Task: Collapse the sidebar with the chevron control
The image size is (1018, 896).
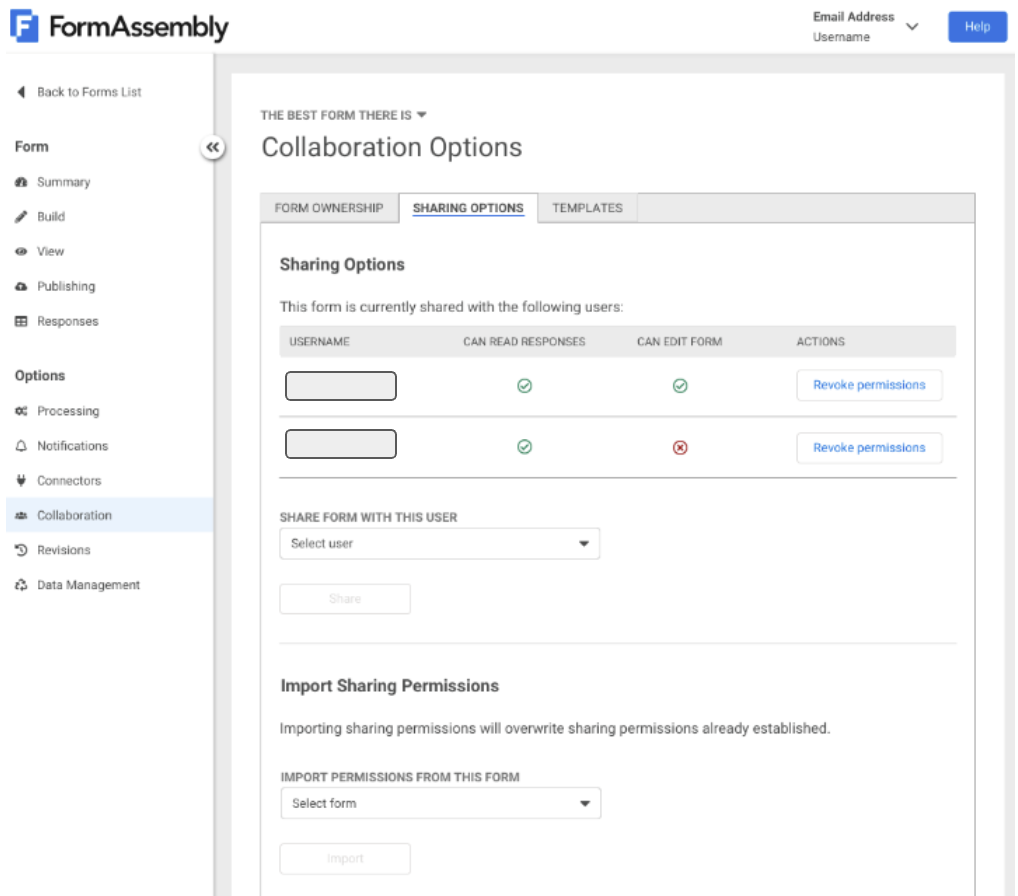Action: (211, 146)
